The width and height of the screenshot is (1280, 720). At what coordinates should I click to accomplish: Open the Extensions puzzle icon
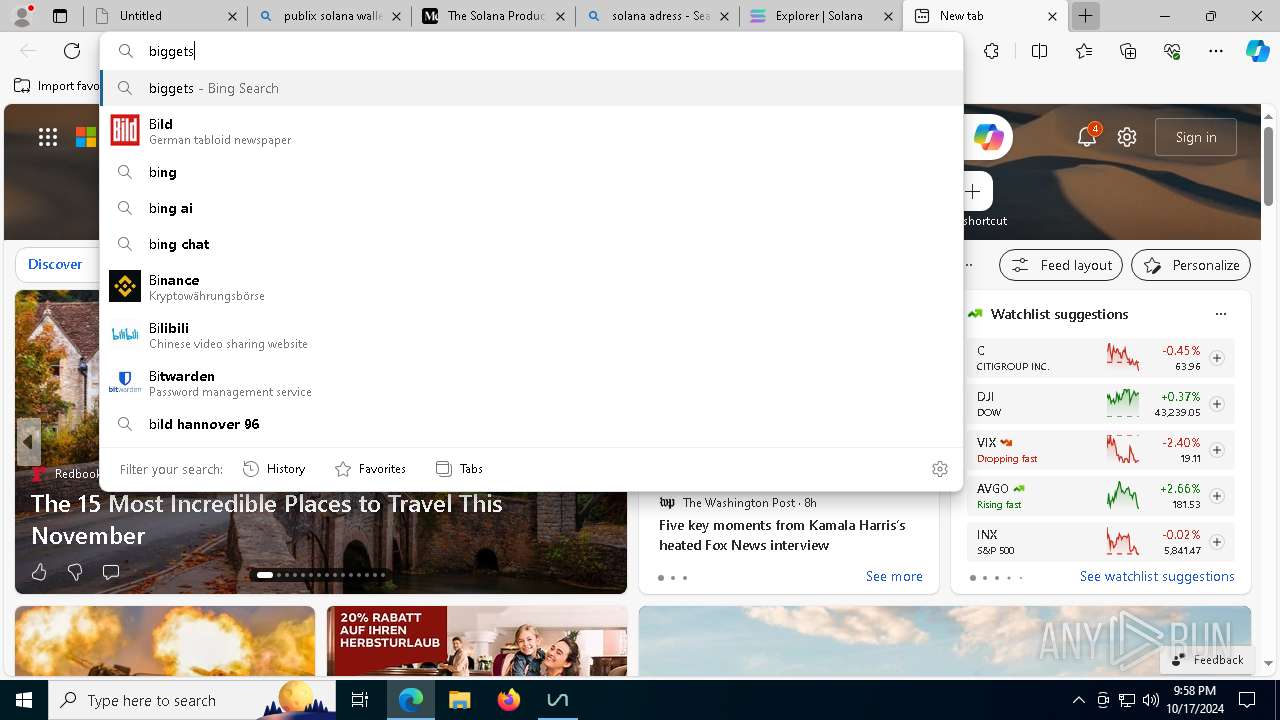(x=991, y=51)
